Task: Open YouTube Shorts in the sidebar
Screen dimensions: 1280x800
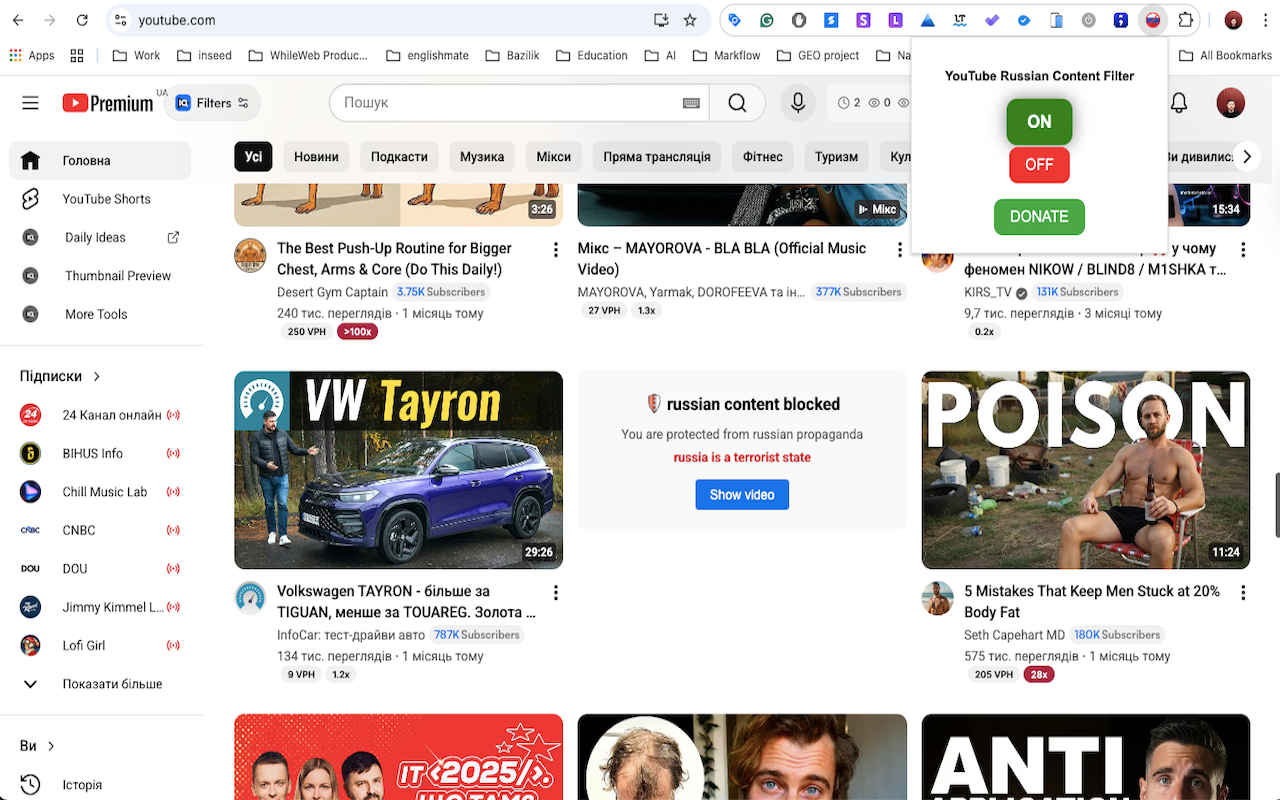Action: tap(100, 199)
